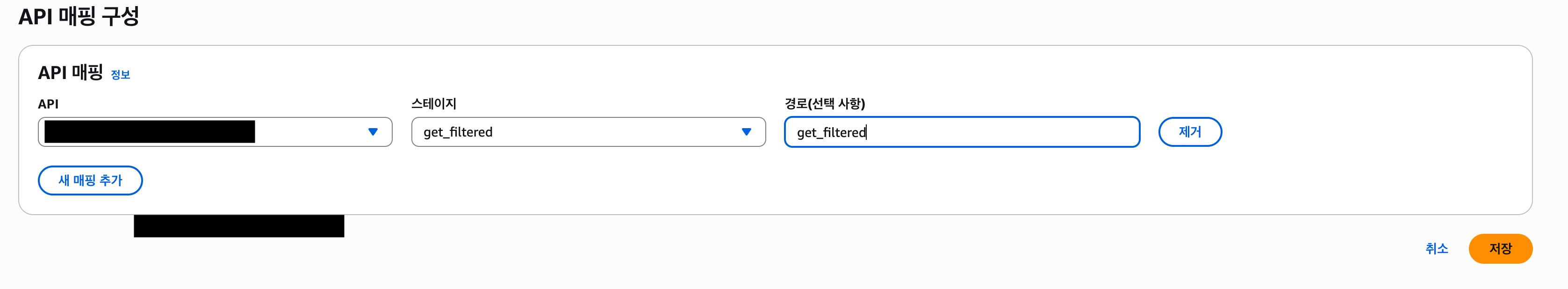Click the redacted API name in dropdown

coord(149,132)
